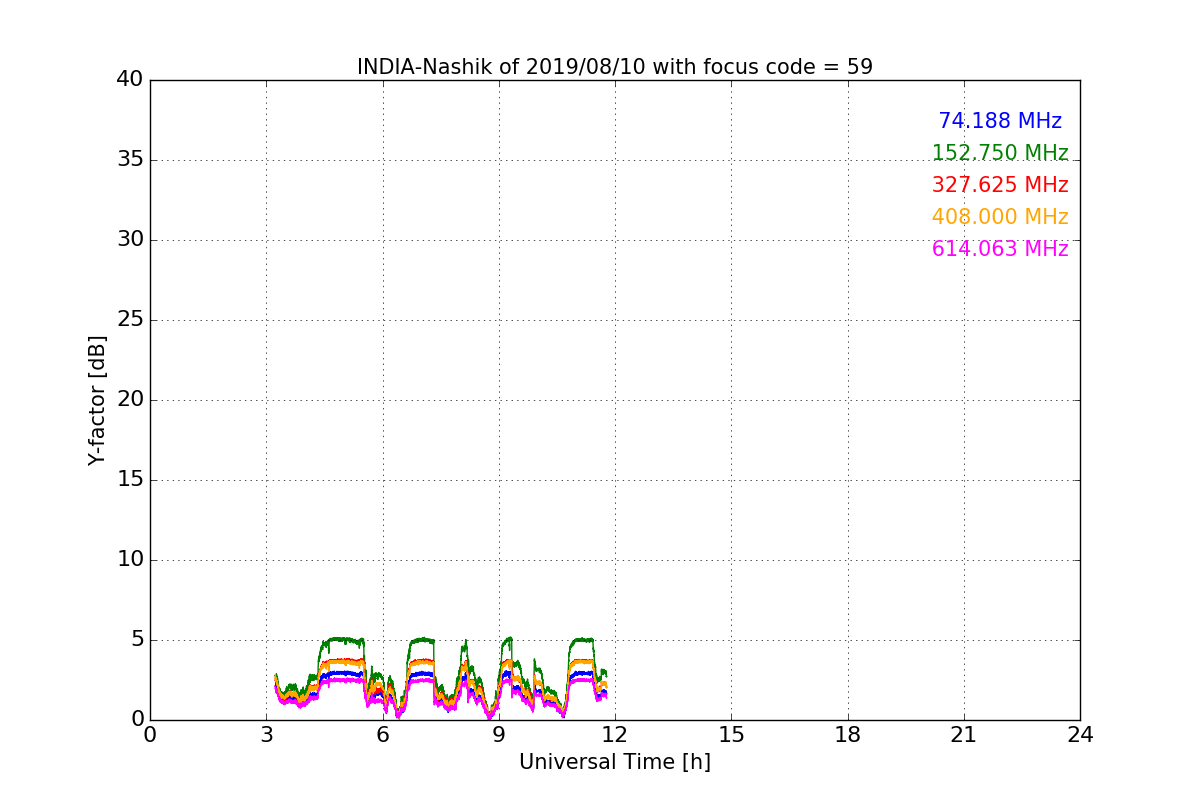This screenshot has width=1200, height=800.
Task: Click the x-axis tick label 15
Action: pos(732,735)
